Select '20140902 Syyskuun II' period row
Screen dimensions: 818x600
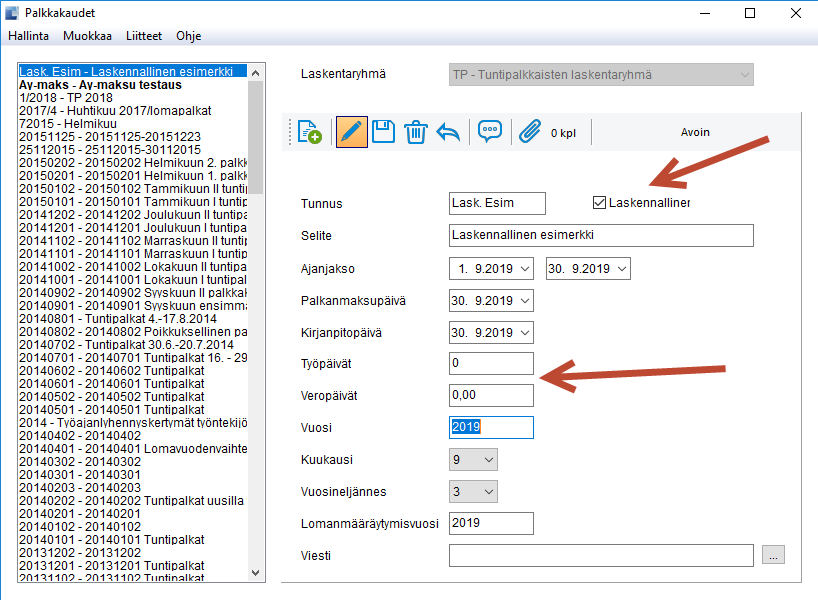(x=133, y=293)
